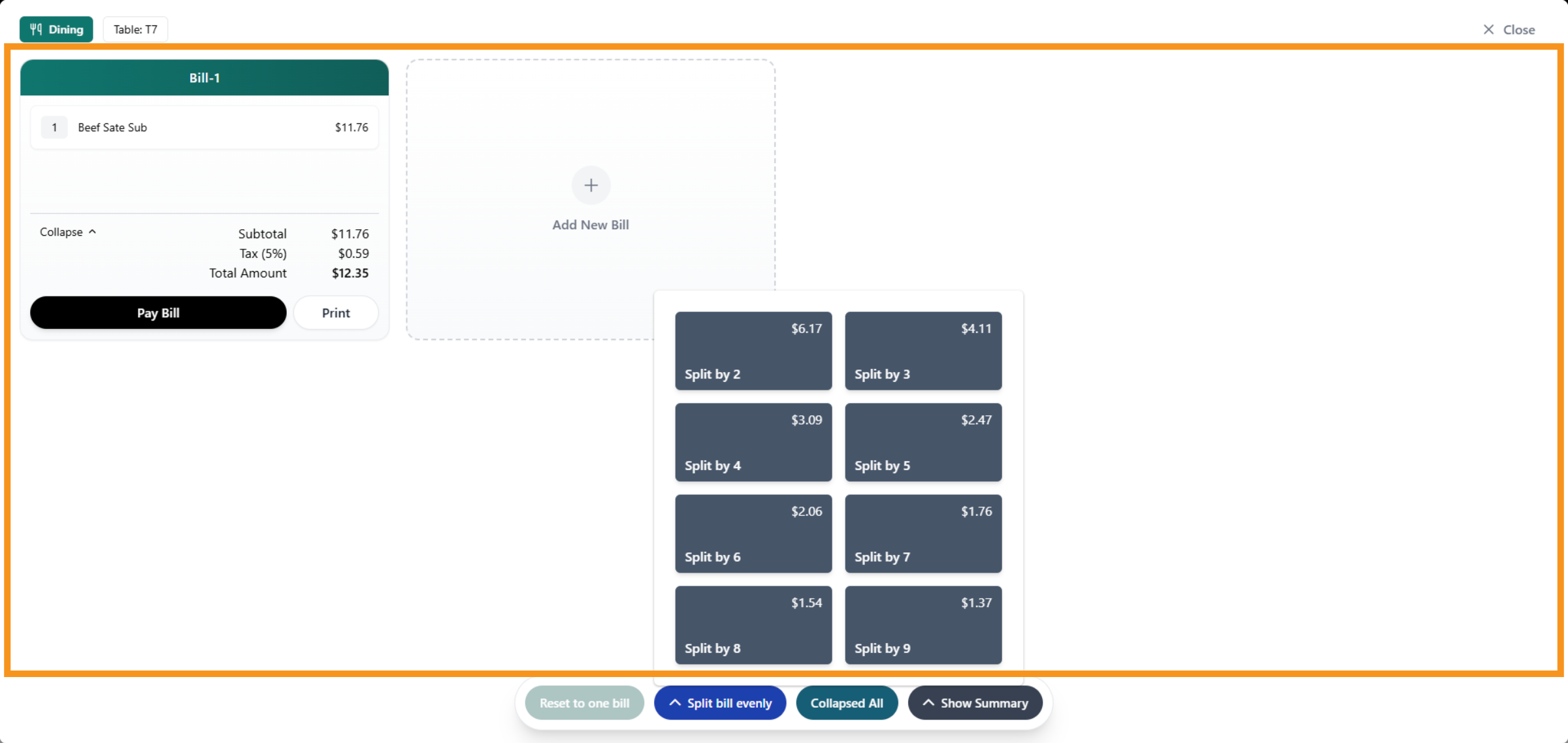Open the Dining mode menu
1568x743 pixels.
pyautogui.click(x=56, y=29)
